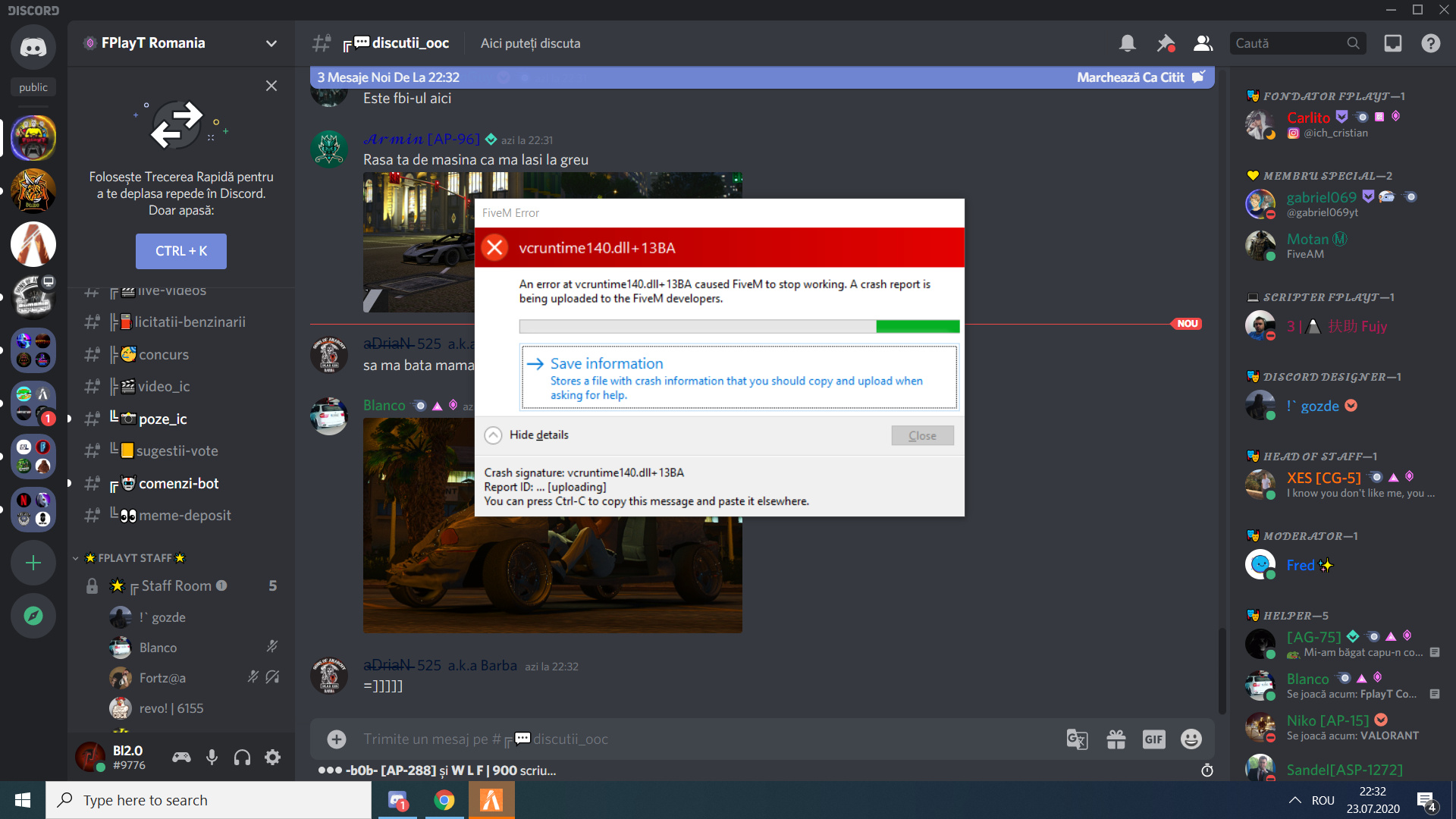Select the comenzi-bot channel

pyautogui.click(x=179, y=483)
